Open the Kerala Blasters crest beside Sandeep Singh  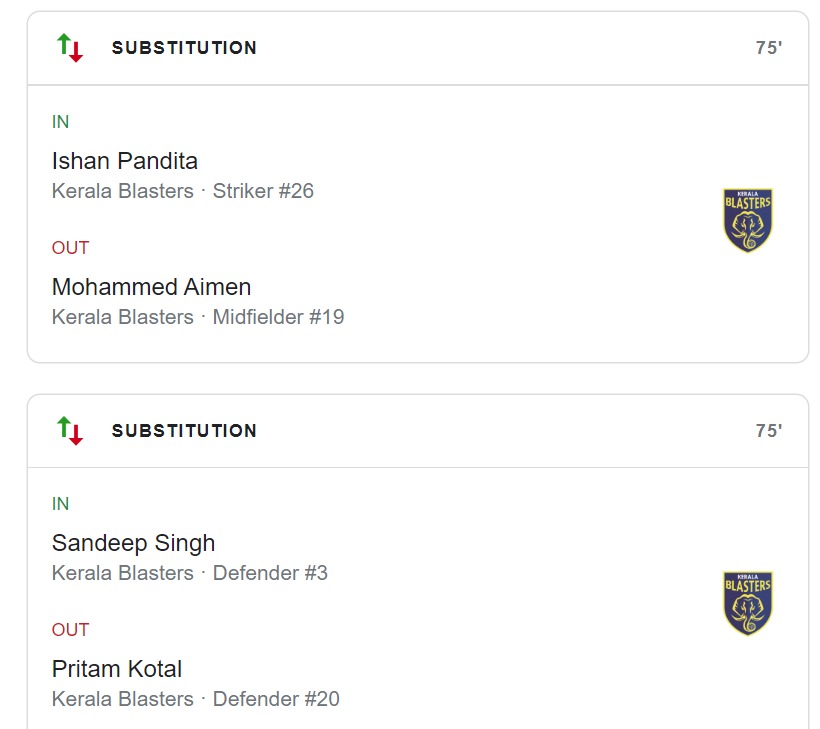point(748,602)
